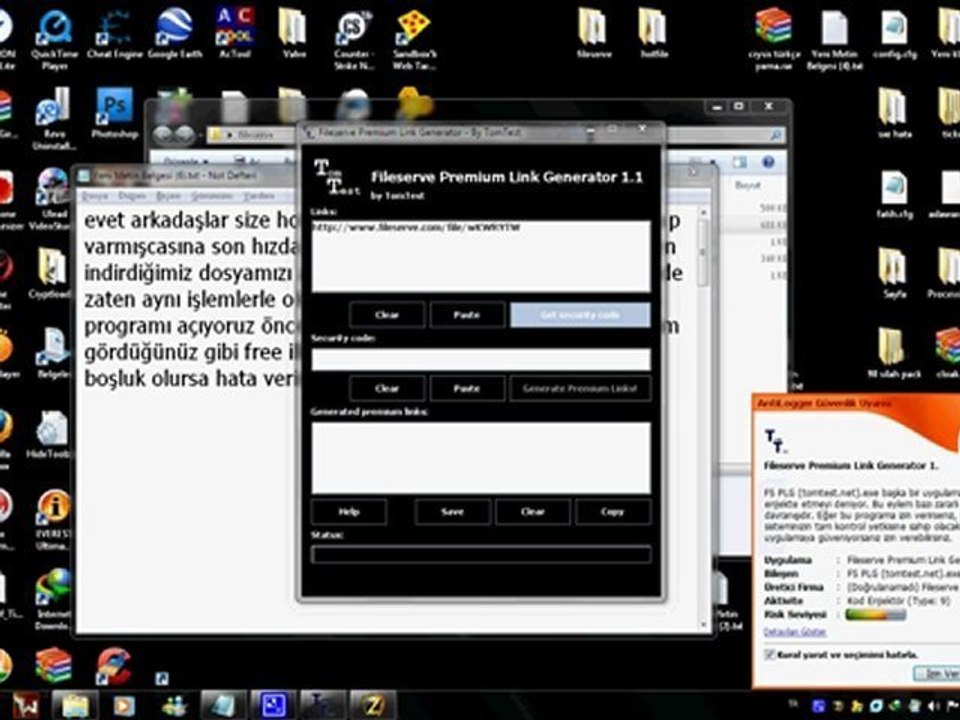This screenshot has width=960, height=720.
Task: Open QuickTime Player desktop icon
Action: tap(54, 39)
